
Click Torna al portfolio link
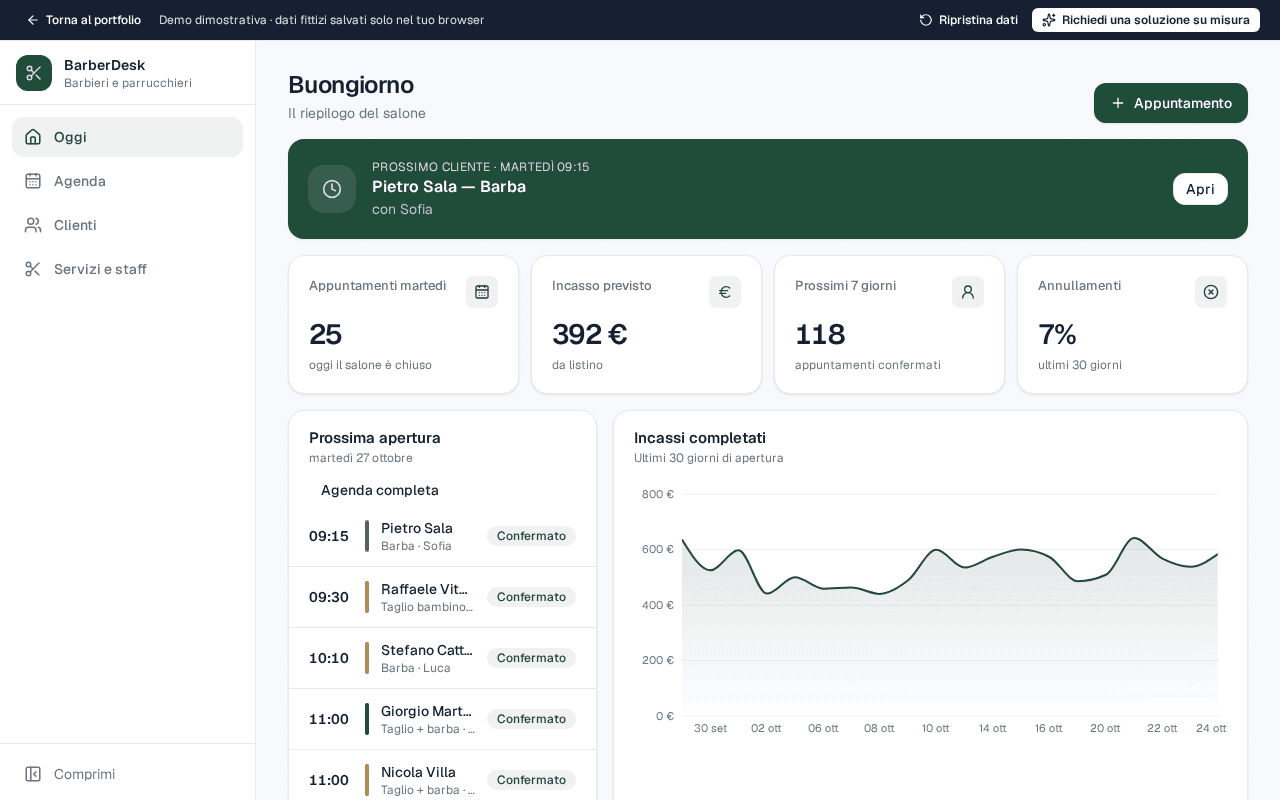click(84, 20)
